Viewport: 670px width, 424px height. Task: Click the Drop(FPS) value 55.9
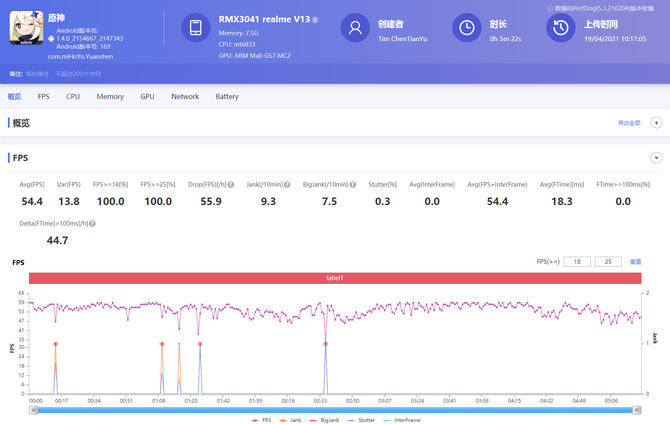[211, 202]
